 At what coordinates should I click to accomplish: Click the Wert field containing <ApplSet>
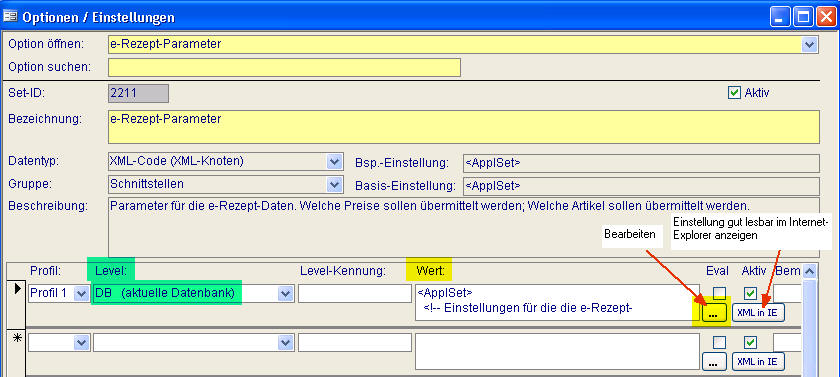click(557, 303)
